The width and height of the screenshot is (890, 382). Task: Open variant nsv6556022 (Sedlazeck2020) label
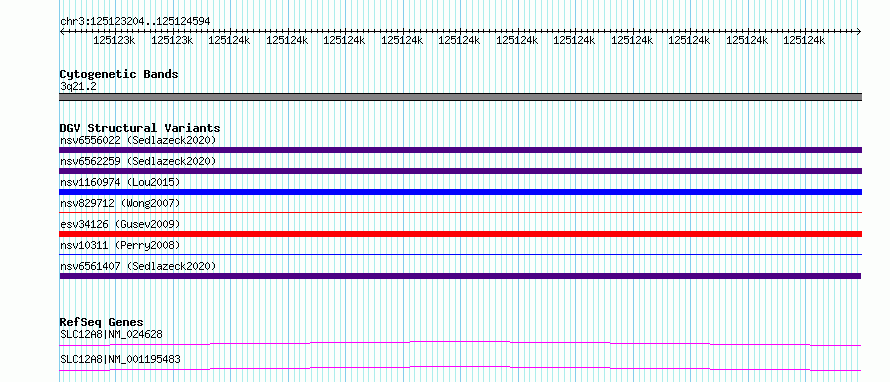pos(138,140)
